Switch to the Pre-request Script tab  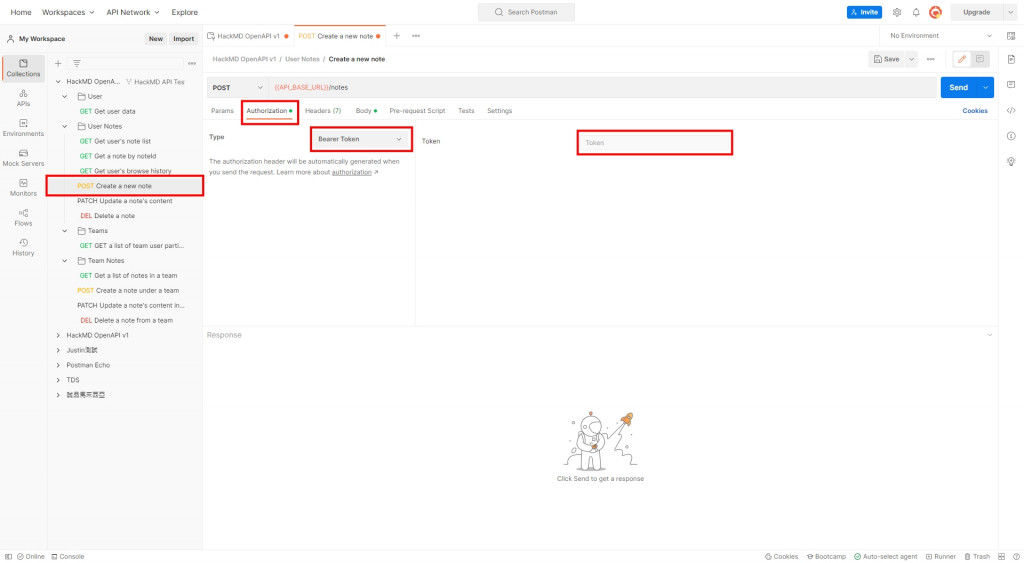coord(417,111)
